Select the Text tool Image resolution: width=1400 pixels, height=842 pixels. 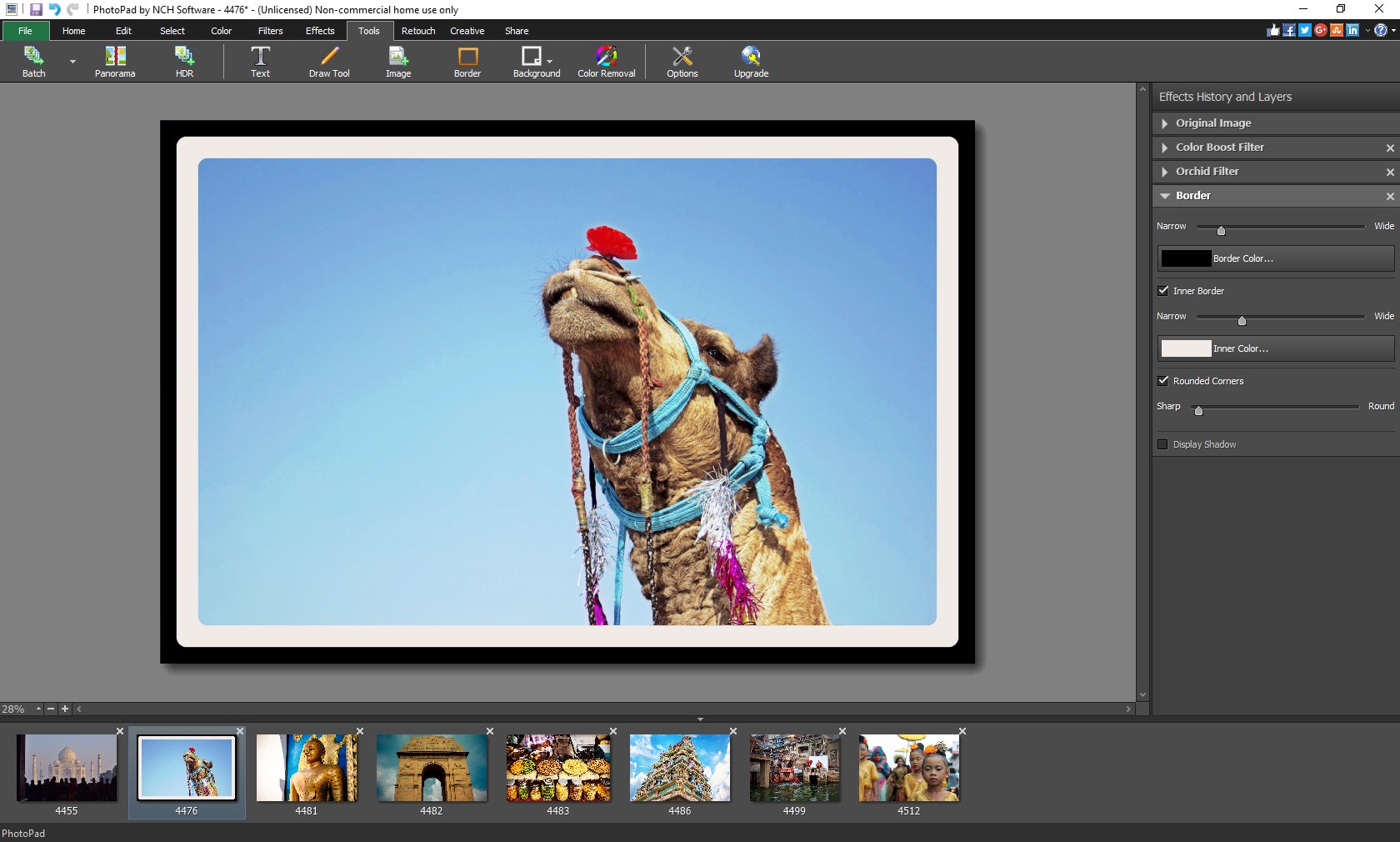coord(259,62)
